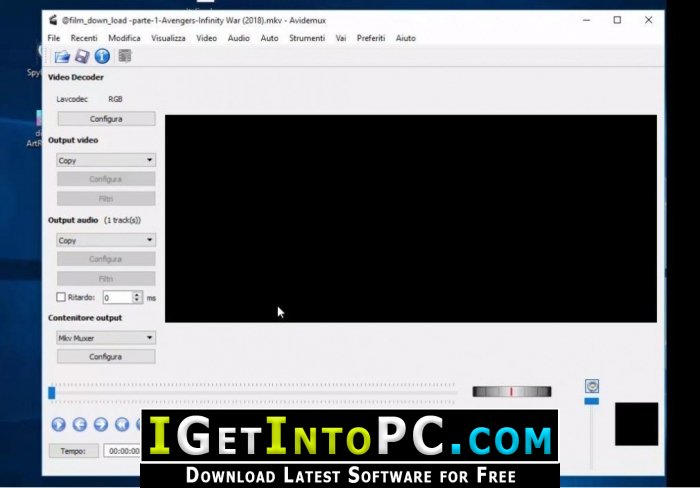Expand the Mkv Muxer container dropdown

coord(106,338)
